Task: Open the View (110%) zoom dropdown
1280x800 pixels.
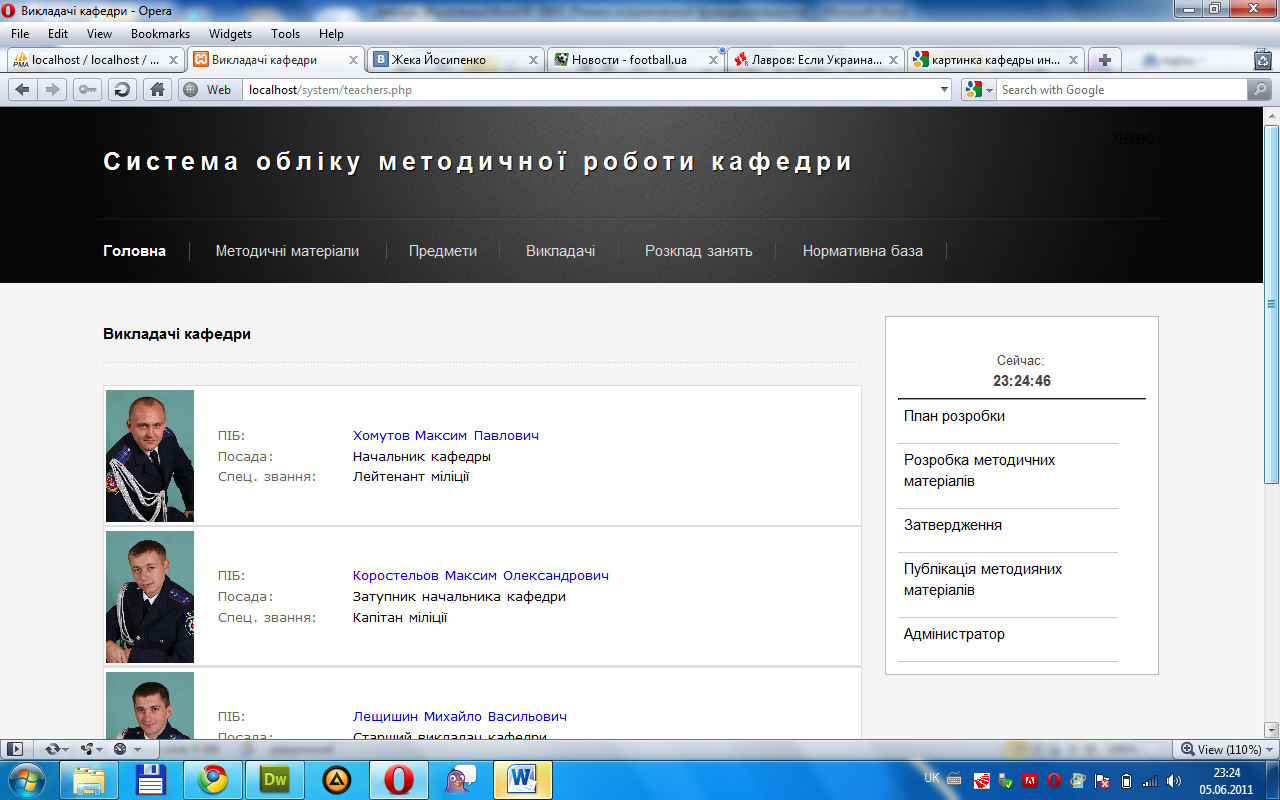Action: pos(1226,749)
